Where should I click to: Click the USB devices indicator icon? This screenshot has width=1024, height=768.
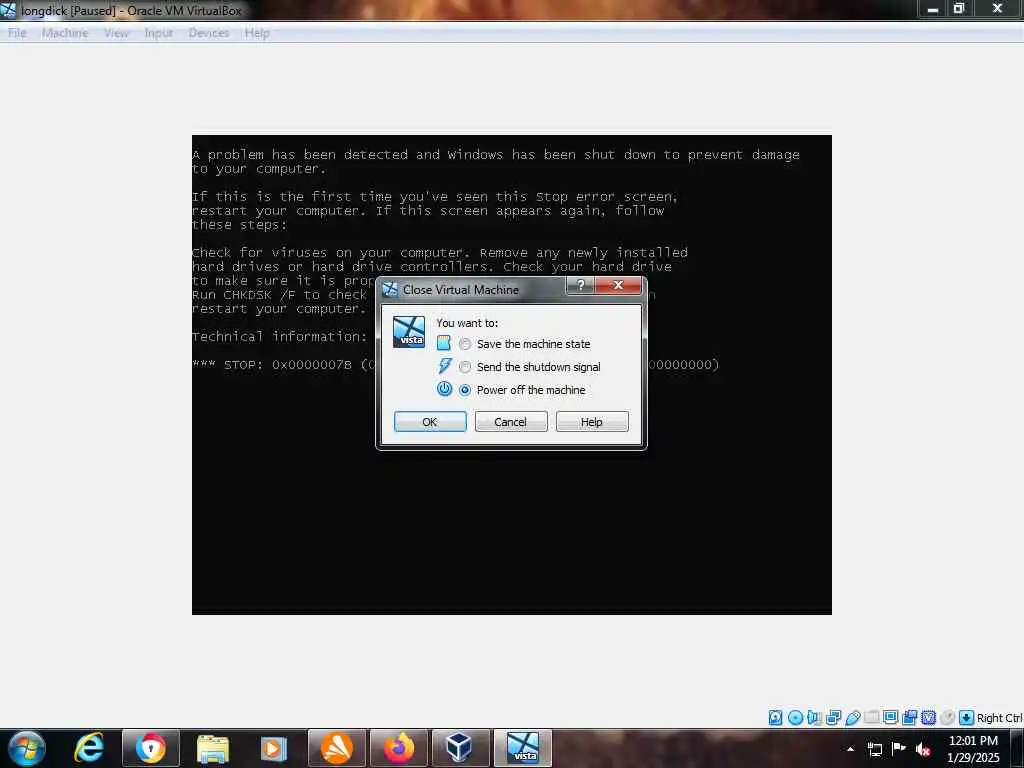(x=853, y=718)
